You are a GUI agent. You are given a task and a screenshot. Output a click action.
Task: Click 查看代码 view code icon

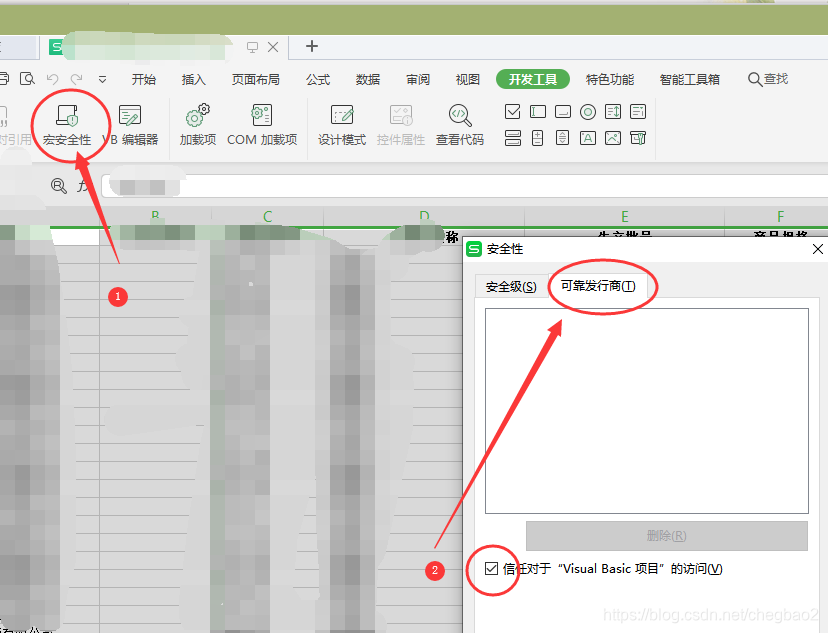(x=460, y=125)
